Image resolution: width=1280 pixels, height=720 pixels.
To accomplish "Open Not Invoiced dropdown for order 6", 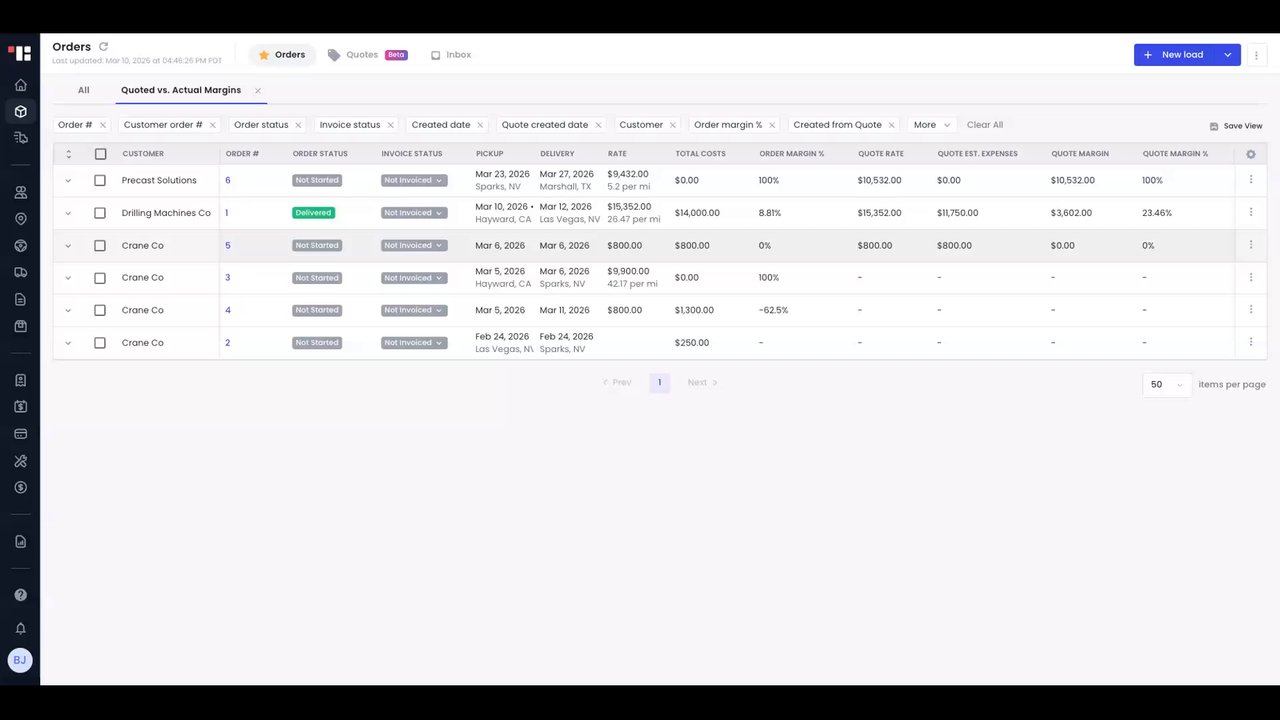I will pyautogui.click(x=414, y=181).
